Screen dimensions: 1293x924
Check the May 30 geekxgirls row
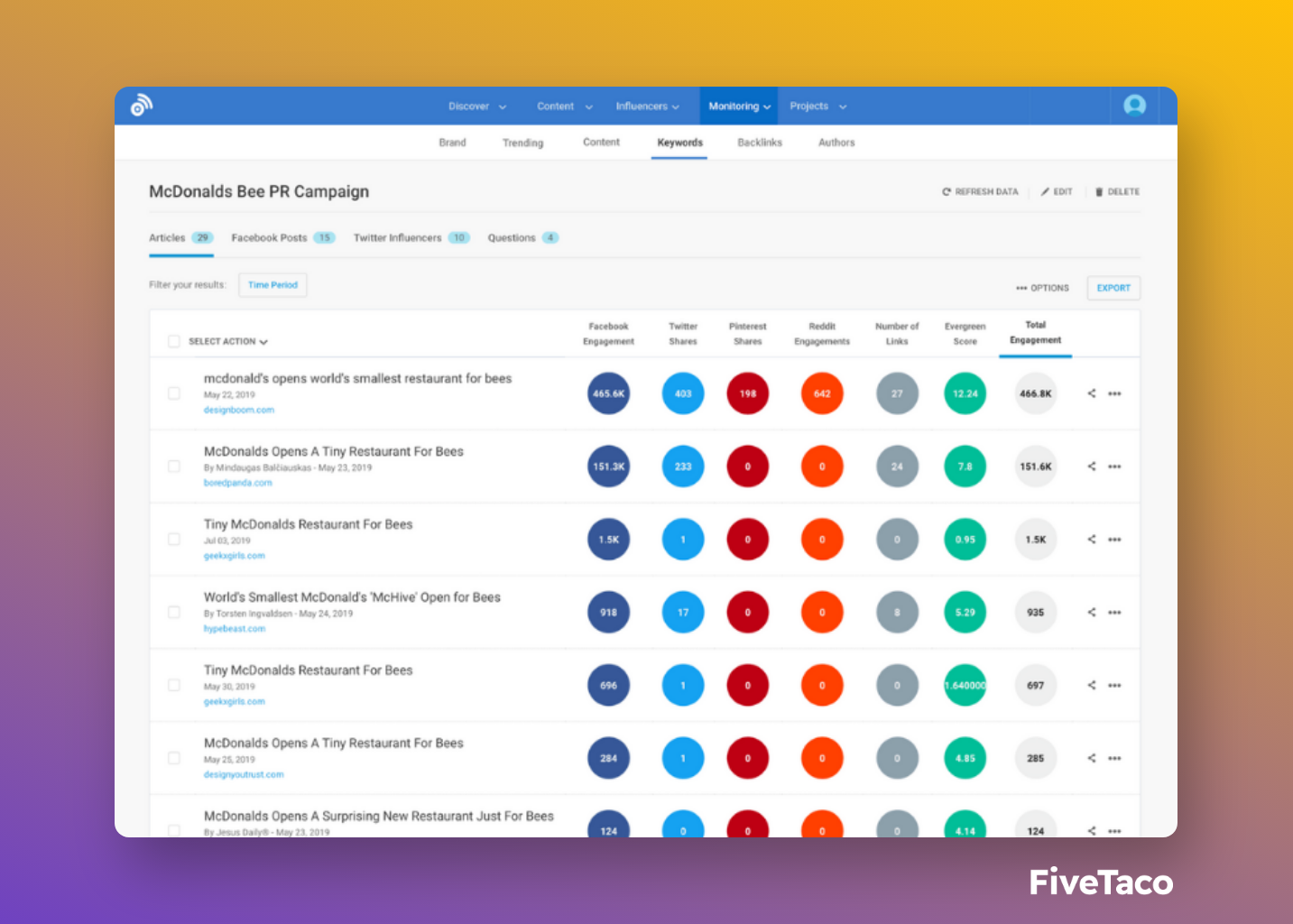pyautogui.click(x=174, y=686)
